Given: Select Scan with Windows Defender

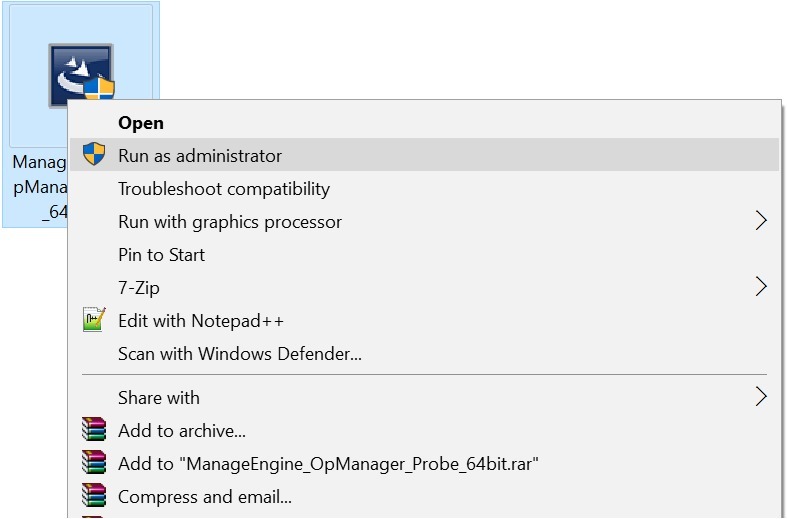Looking at the screenshot, I should click(x=240, y=354).
